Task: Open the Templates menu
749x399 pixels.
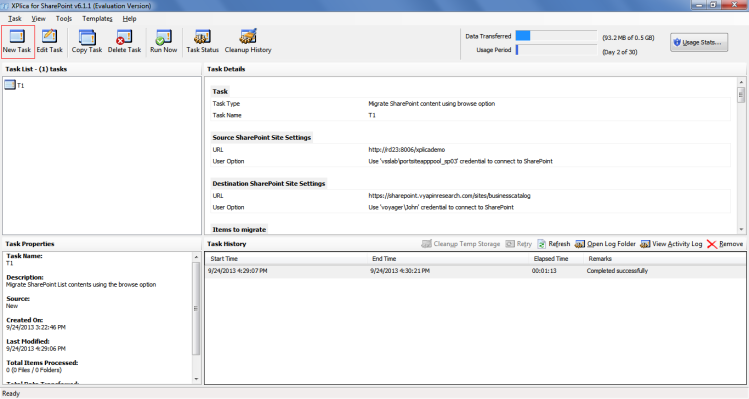Action: pos(97,19)
